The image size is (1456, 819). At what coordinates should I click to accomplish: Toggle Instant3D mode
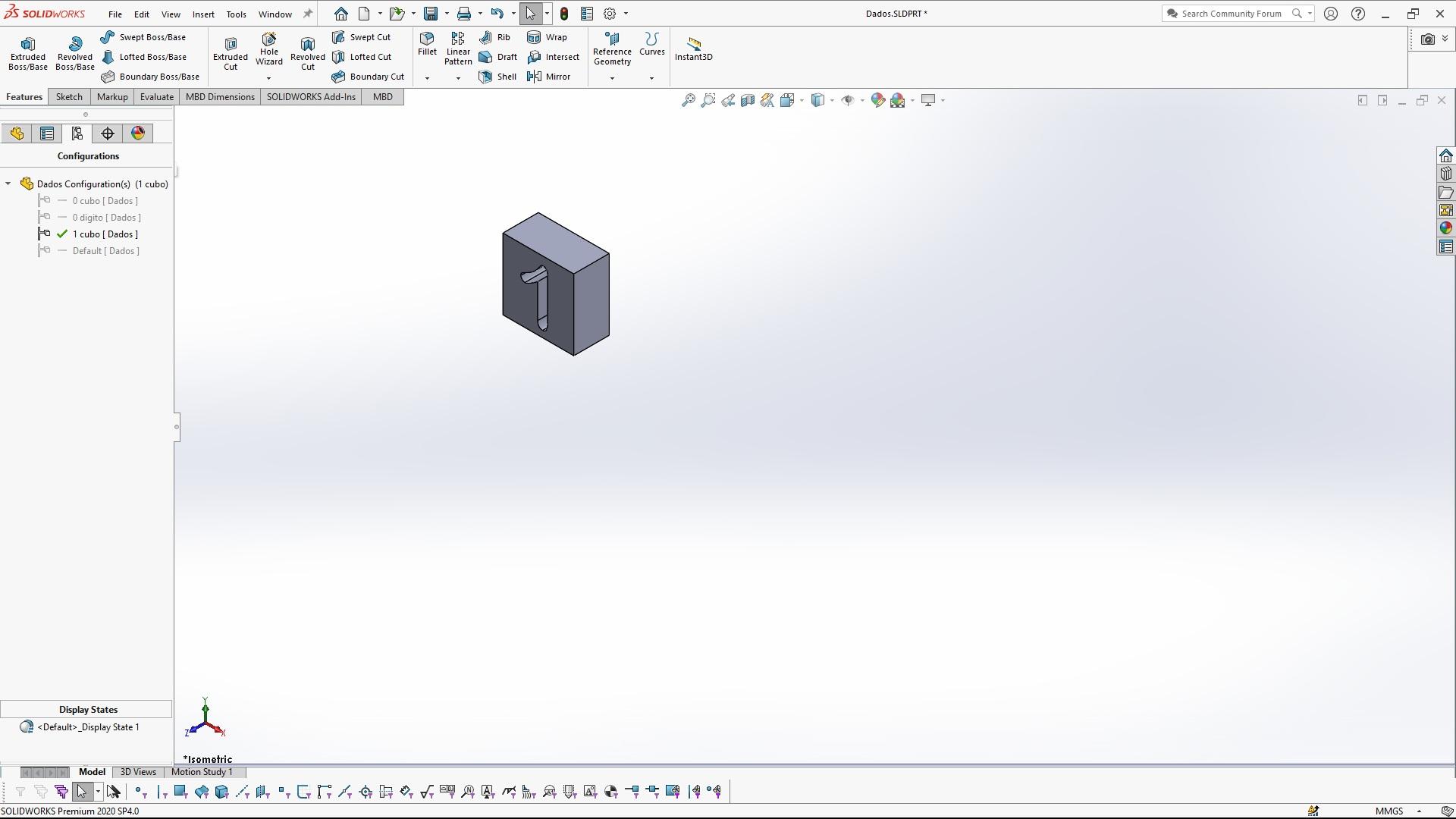click(694, 49)
